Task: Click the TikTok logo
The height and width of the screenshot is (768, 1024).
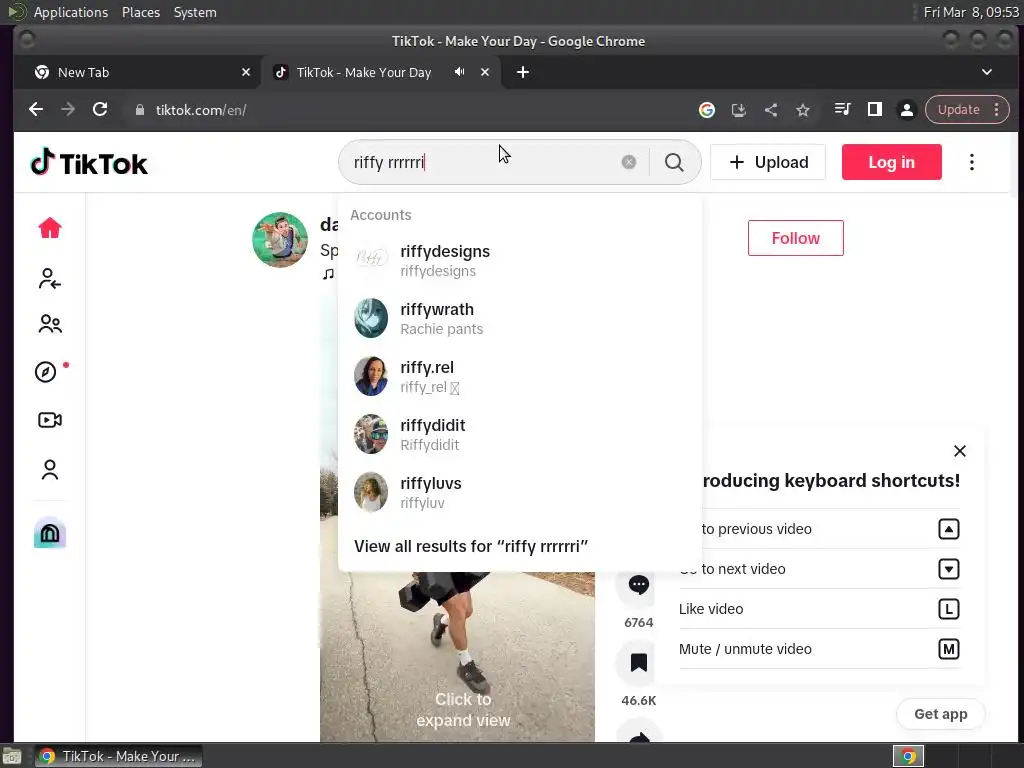Action: pyautogui.click(x=89, y=163)
